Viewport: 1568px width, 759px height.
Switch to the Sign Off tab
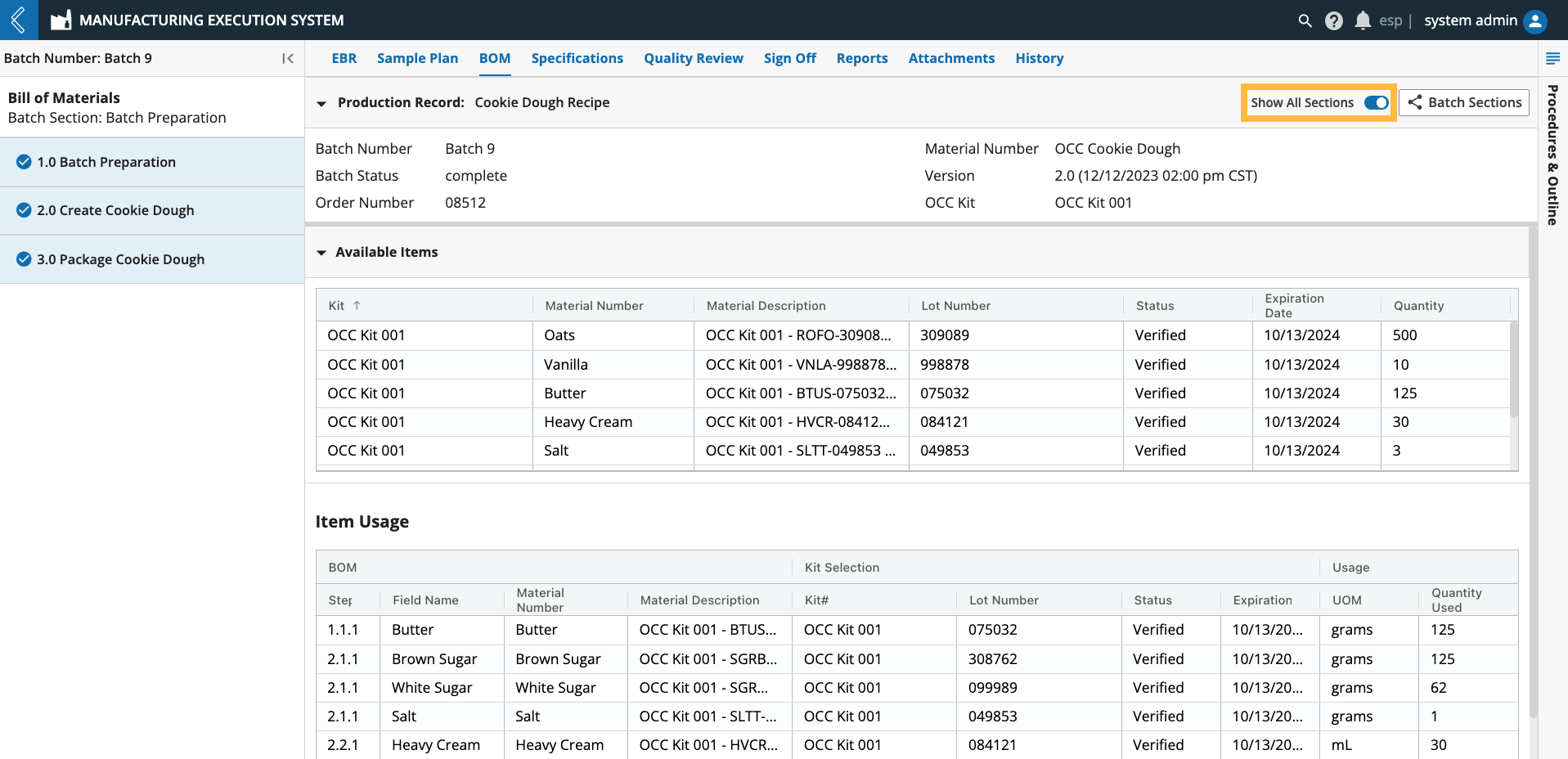[790, 58]
